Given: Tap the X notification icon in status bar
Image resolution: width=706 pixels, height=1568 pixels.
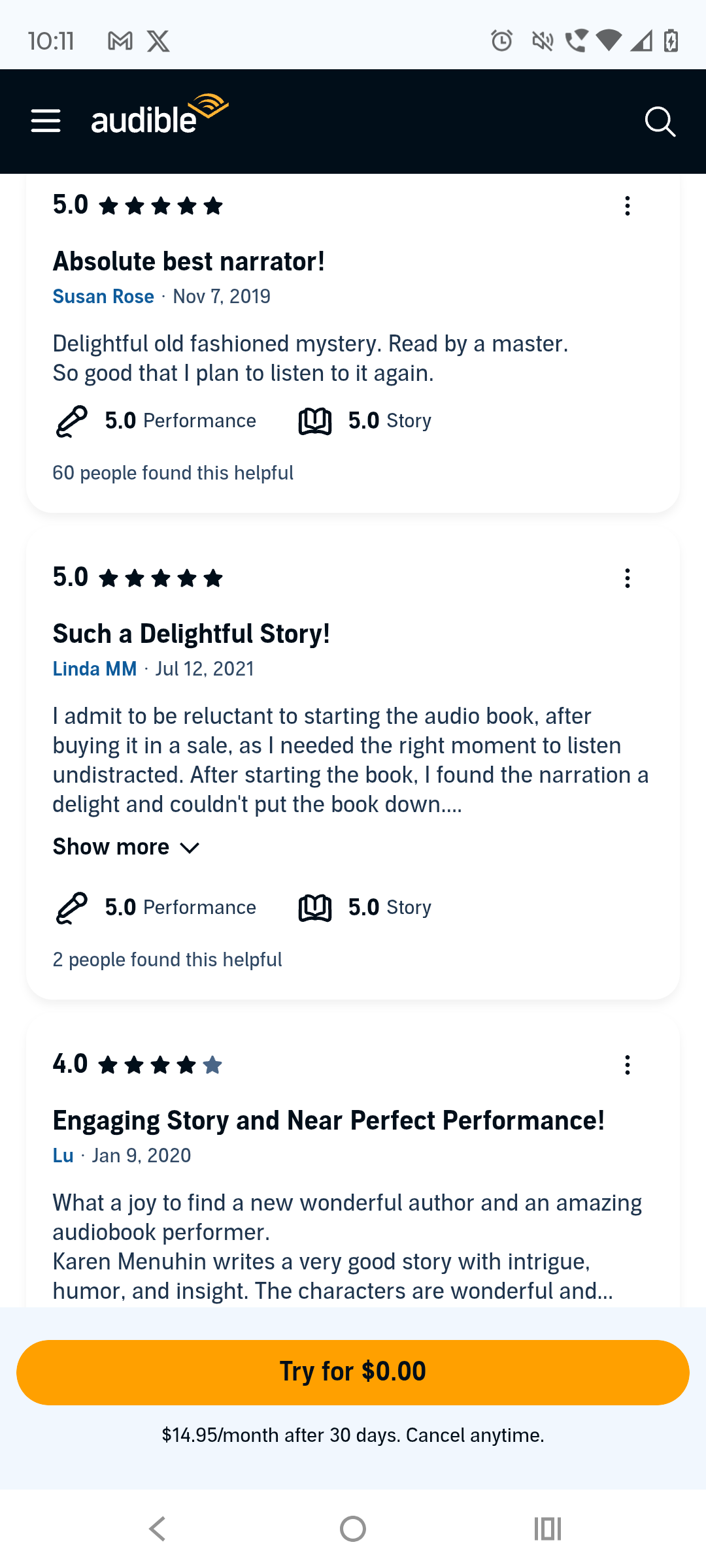Looking at the screenshot, I should coord(158,41).
